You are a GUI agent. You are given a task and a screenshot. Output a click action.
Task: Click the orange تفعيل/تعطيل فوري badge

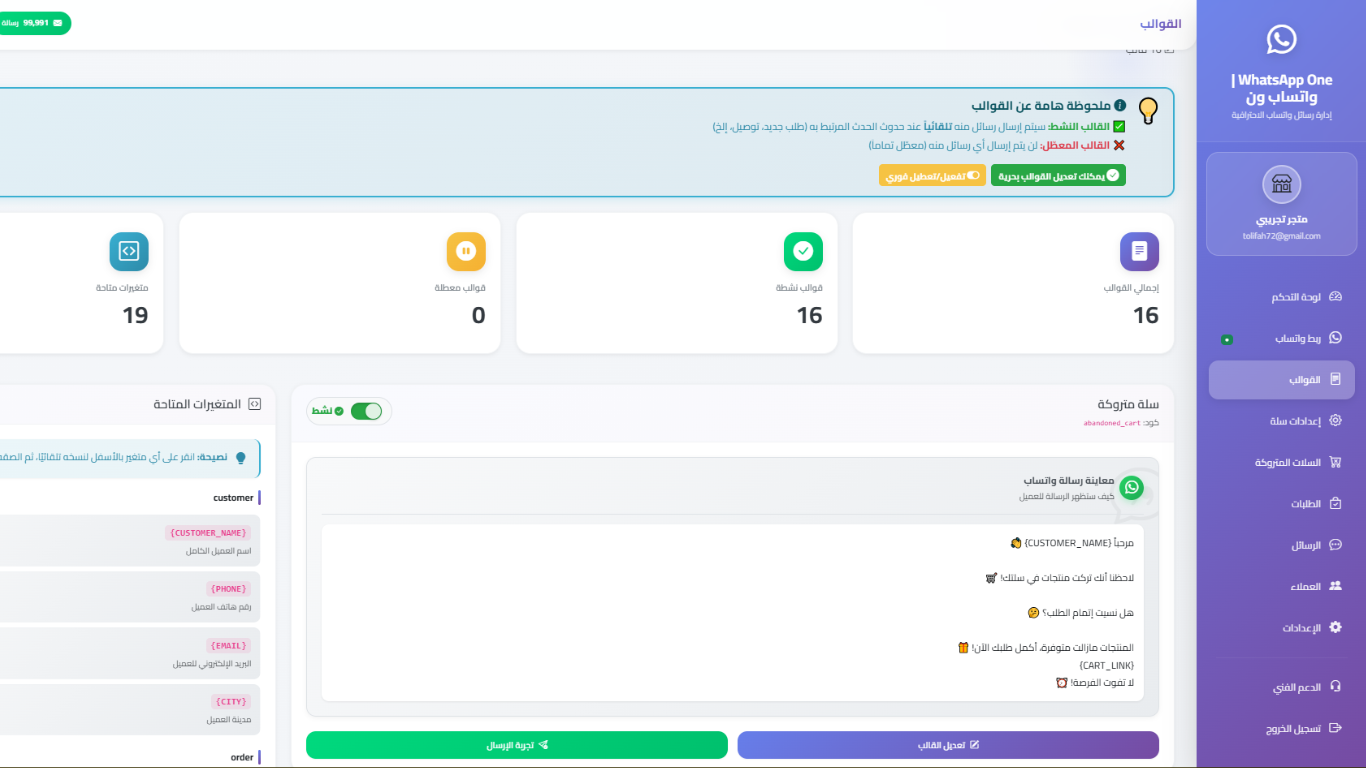click(x=932, y=176)
